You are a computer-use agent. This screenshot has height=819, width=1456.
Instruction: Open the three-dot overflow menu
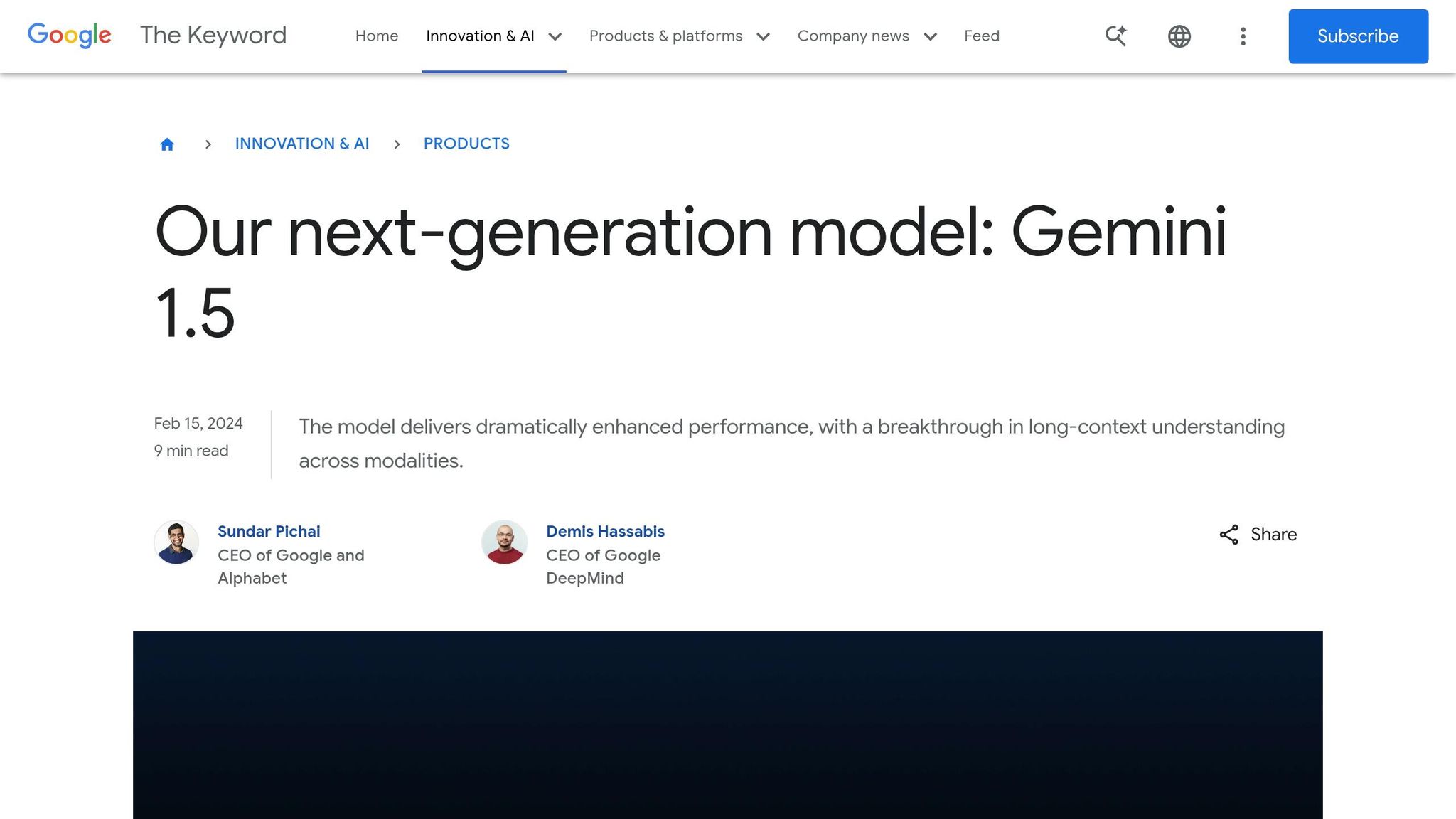[x=1243, y=36]
